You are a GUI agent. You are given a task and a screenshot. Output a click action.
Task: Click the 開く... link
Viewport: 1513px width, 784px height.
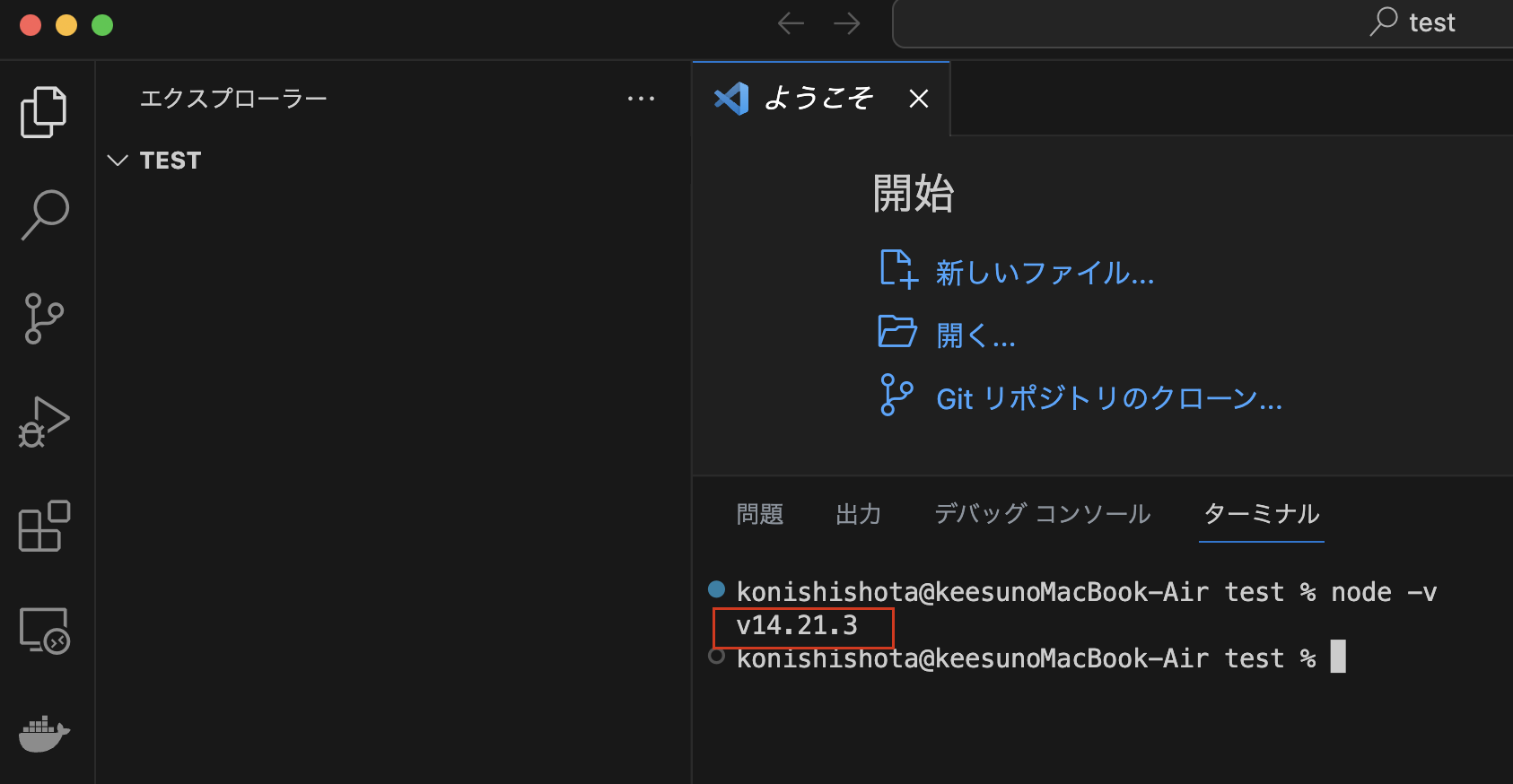pyautogui.click(x=975, y=335)
